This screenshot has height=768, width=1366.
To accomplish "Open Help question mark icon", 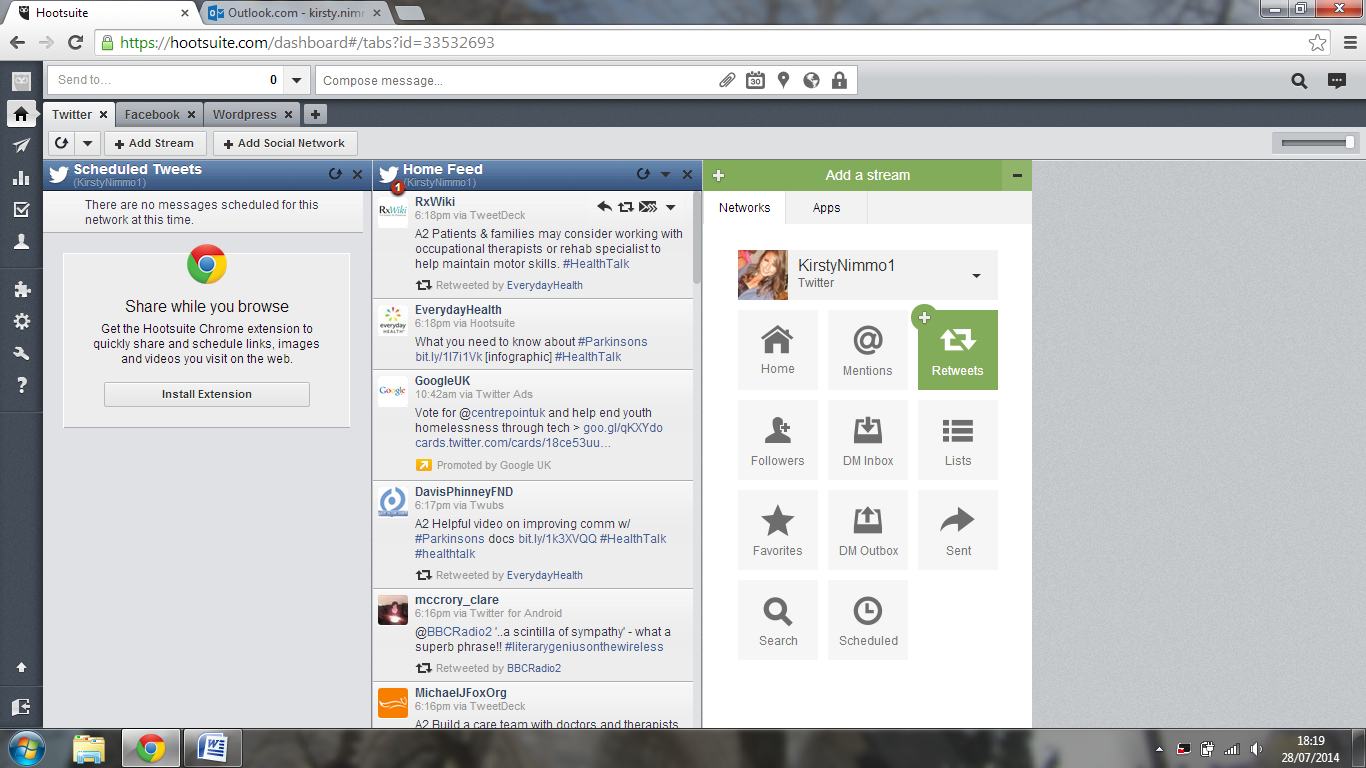I will [x=21, y=386].
